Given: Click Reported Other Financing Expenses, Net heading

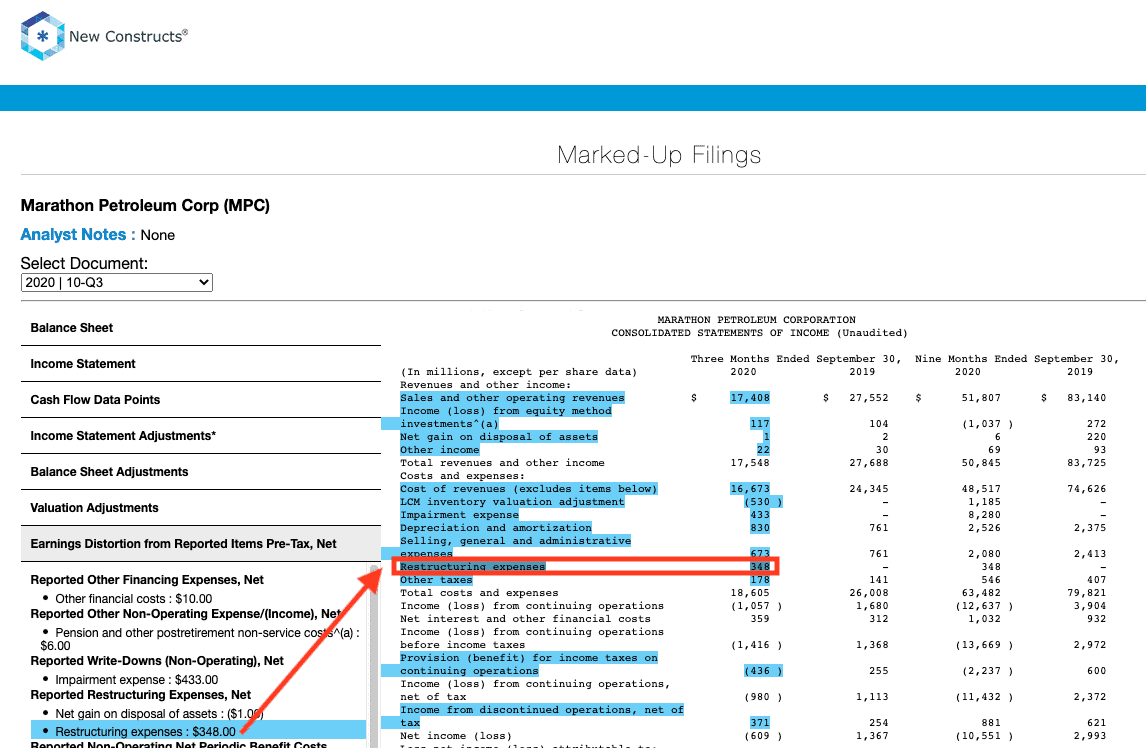Looking at the screenshot, I should point(147,580).
